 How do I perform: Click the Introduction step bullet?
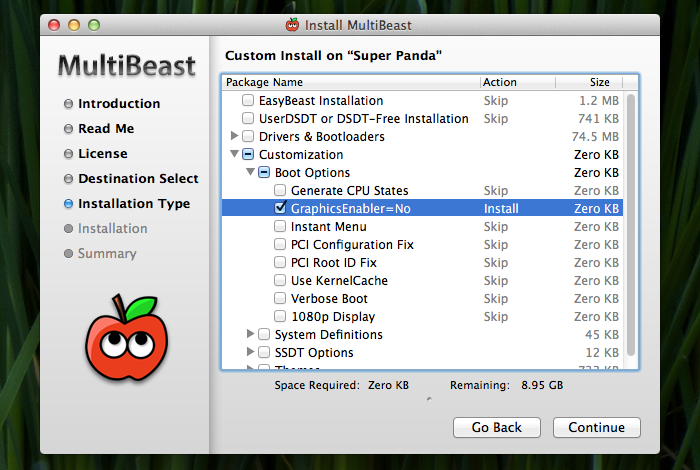pyautogui.click(x=68, y=104)
